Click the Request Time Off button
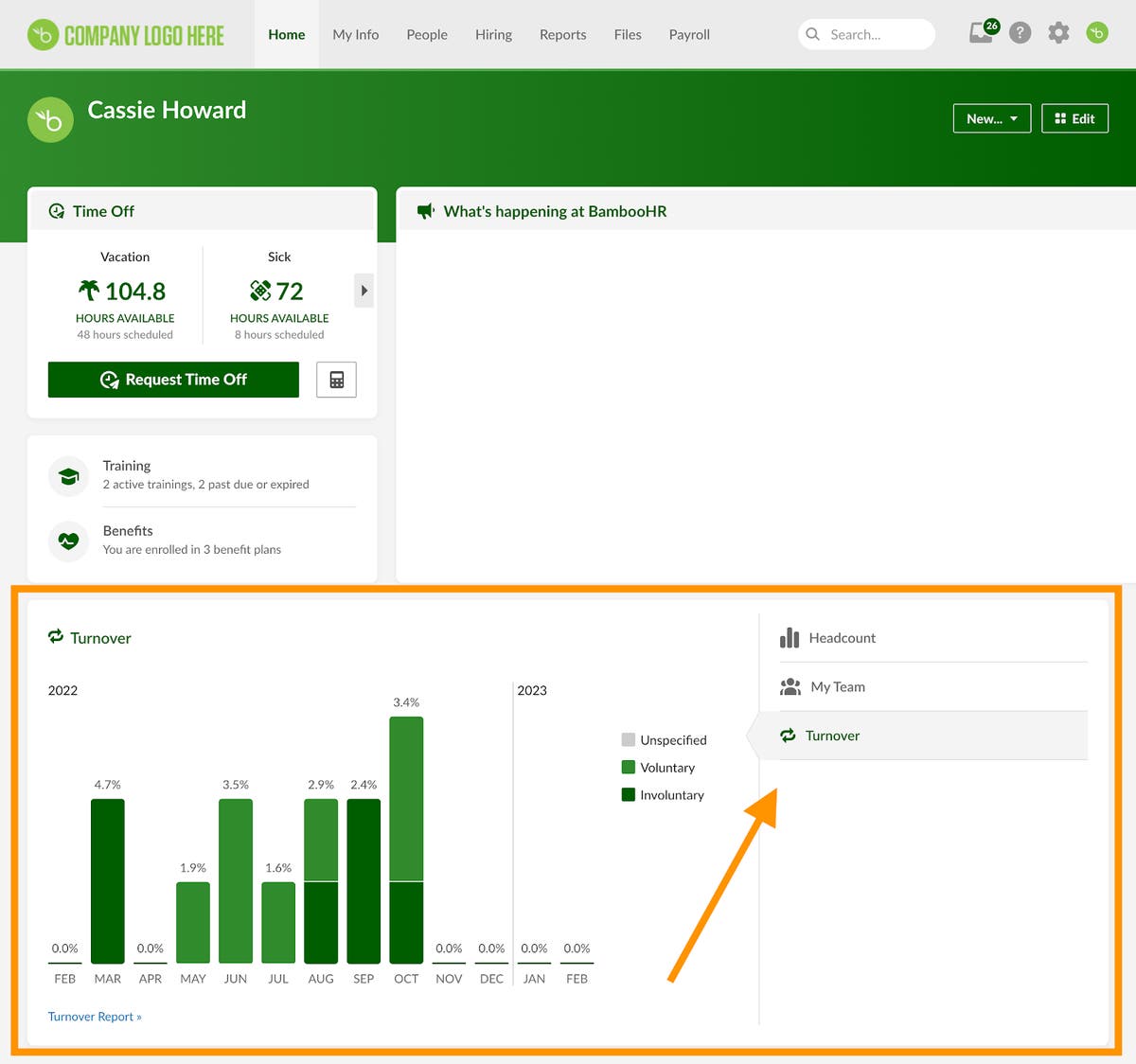This screenshot has width=1136, height=1064. click(x=173, y=380)
